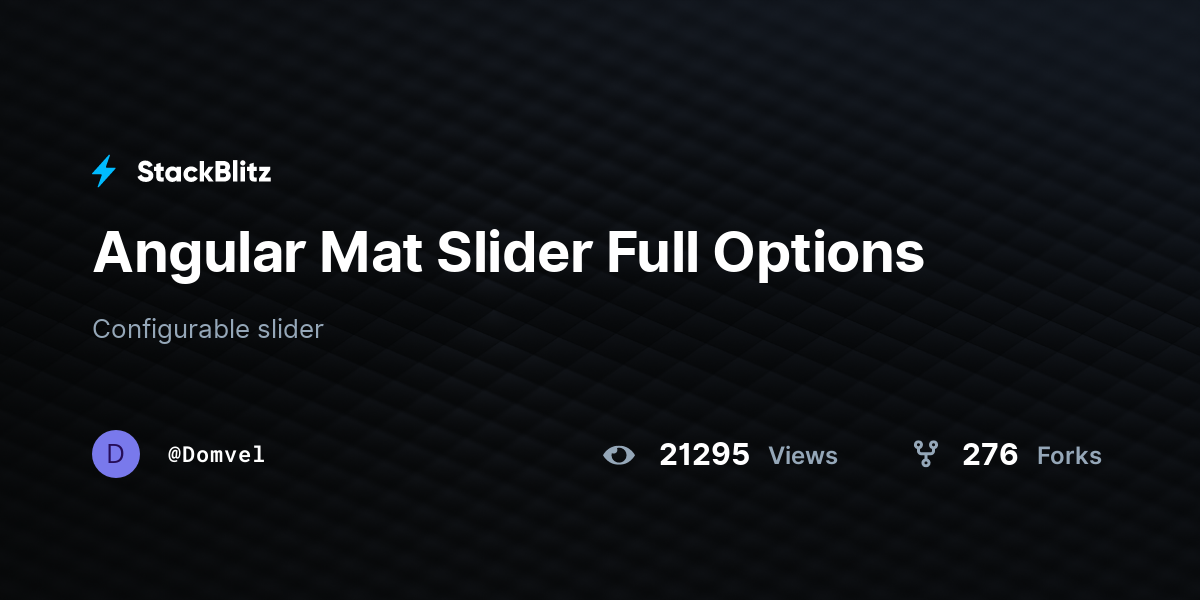
Task: Click the word Angular in the title
Action: tap(199, 255)
